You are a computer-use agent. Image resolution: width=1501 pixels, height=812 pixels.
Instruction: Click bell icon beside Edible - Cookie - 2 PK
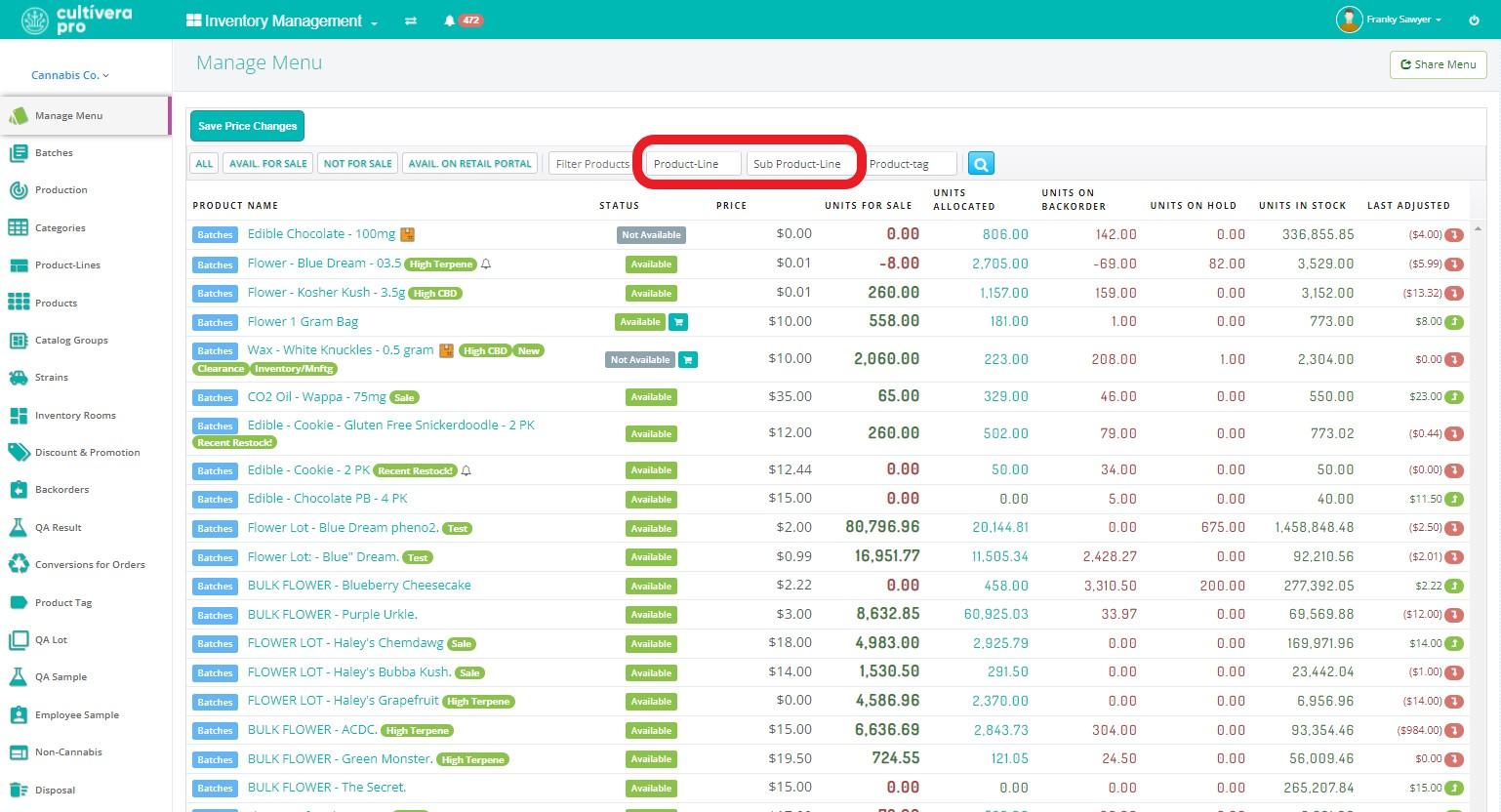[466, 470]
